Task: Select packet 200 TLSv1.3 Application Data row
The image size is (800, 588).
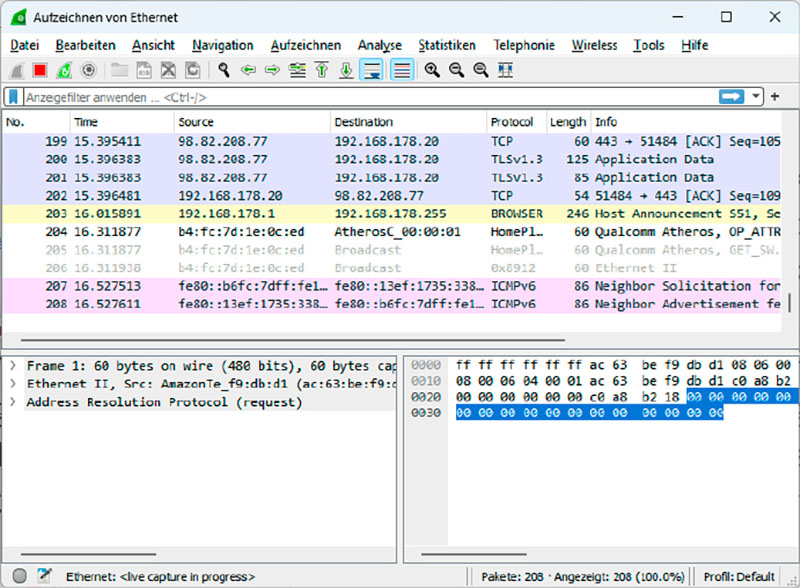Action: coord(392,159)
